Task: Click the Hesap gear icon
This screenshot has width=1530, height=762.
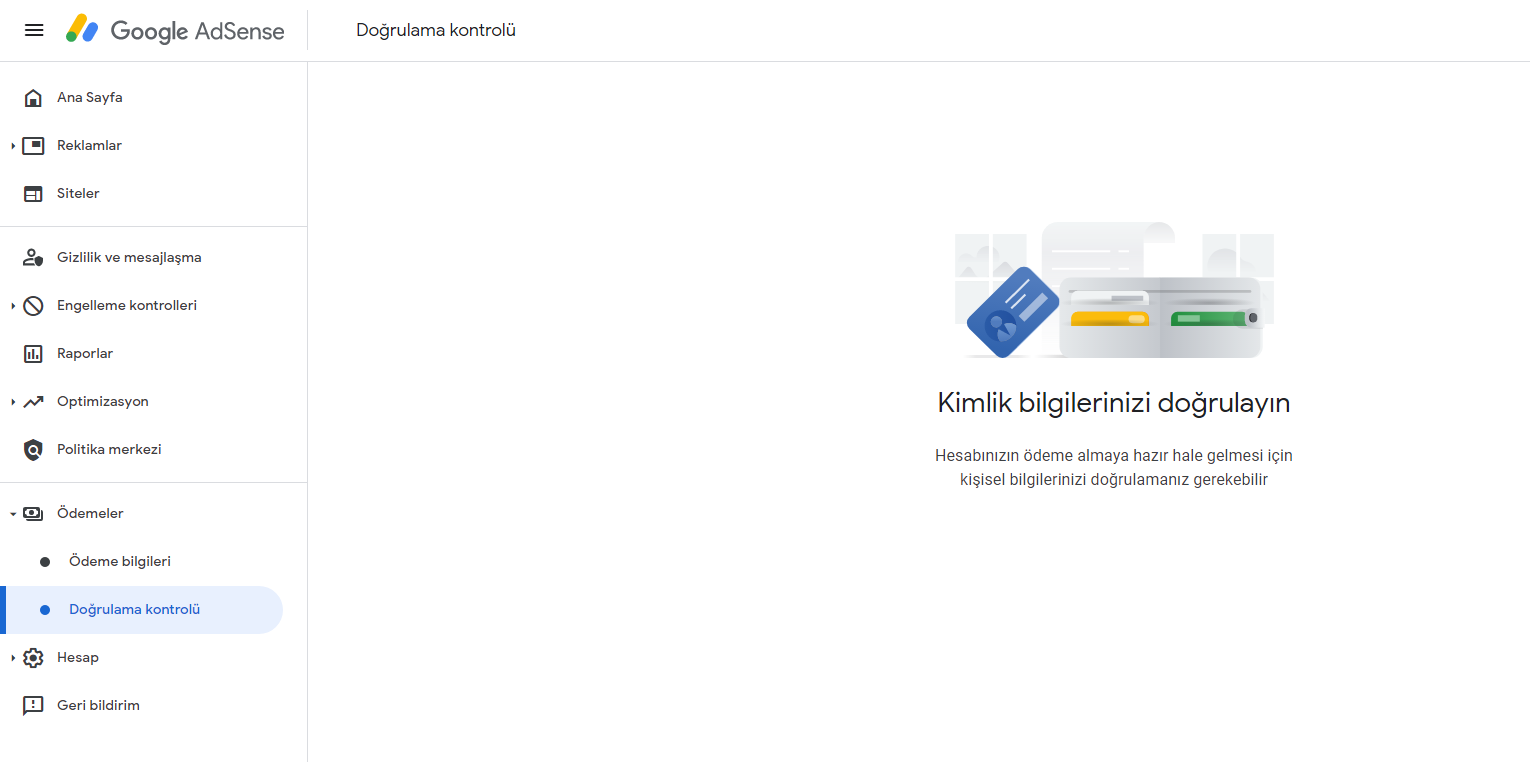Action: tap(33, 658)
